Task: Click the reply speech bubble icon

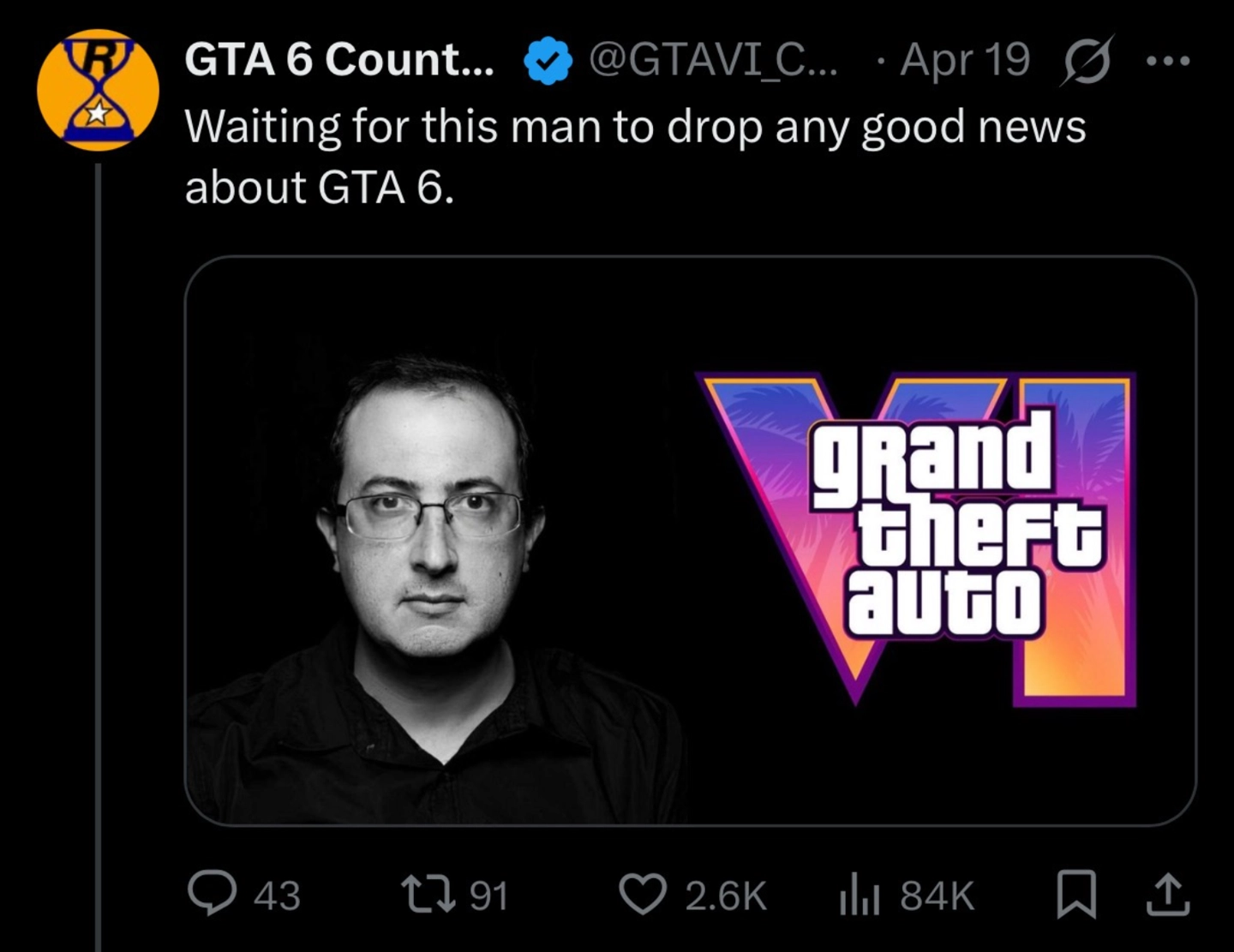Action: (x=212, y=894)
